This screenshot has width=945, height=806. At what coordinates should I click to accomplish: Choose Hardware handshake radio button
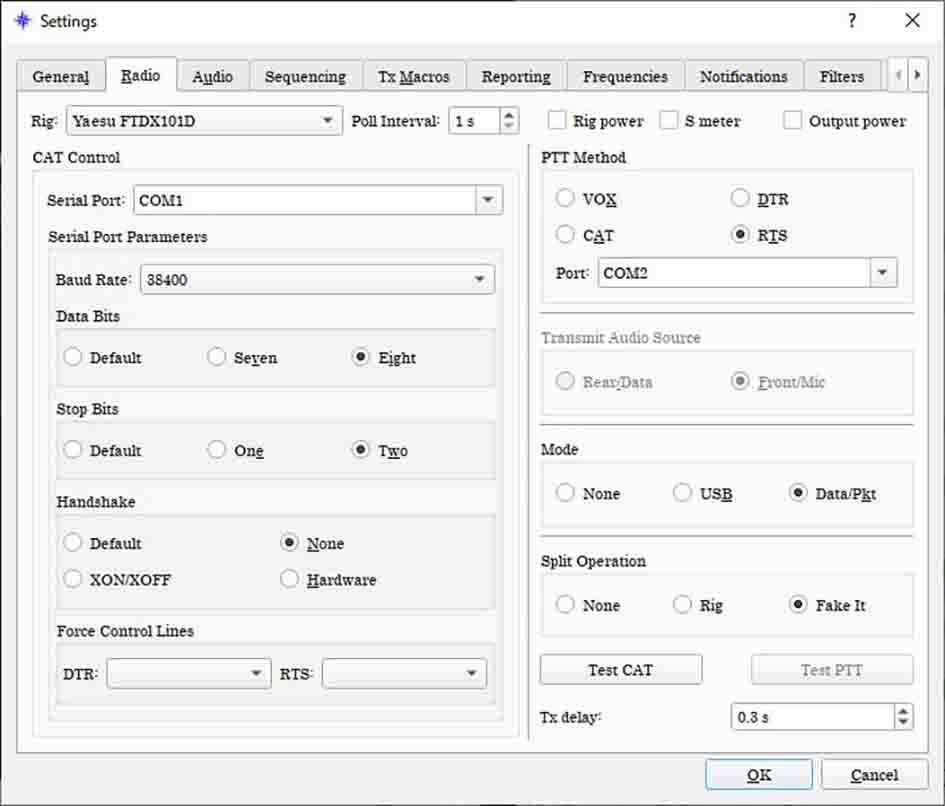(x=290, y=579)
